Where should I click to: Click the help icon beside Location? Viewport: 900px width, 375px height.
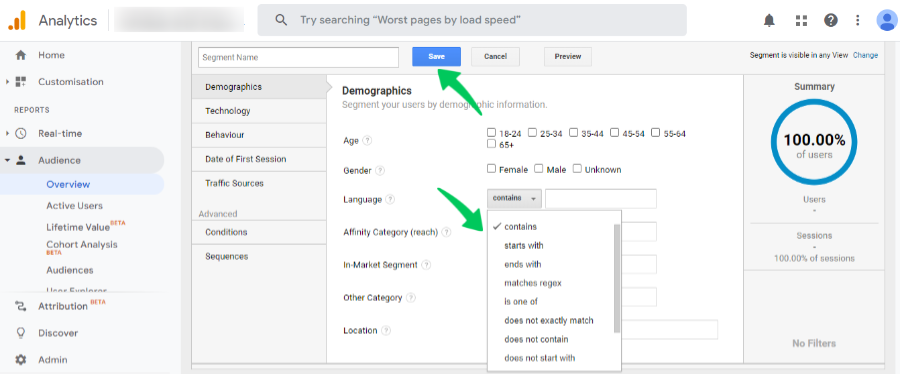(386, 331)
